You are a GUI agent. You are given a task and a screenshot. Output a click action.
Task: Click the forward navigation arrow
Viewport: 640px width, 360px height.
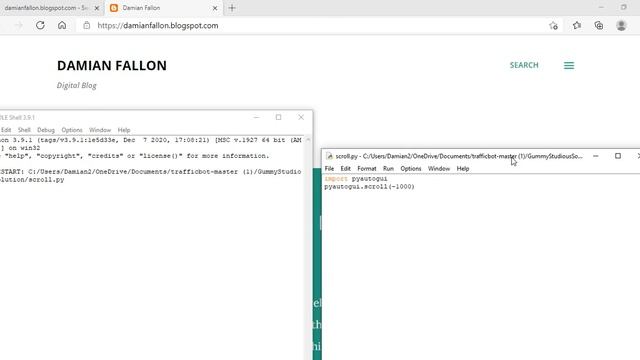[18, 25]
